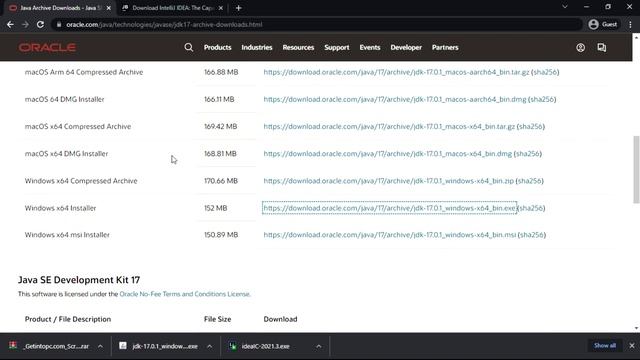The width and height of the screenshot is (640, 360).
Task: Select the Windows x64 msi Installer label
Action: tap(67, 235)
